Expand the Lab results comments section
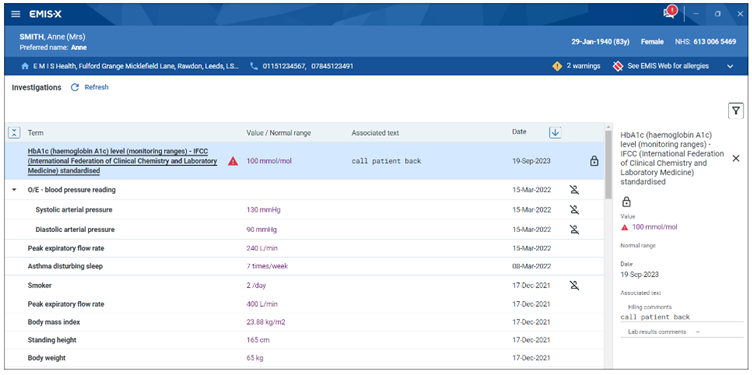Viewport: 752px width, 375px height. click(x=682, y=332)
